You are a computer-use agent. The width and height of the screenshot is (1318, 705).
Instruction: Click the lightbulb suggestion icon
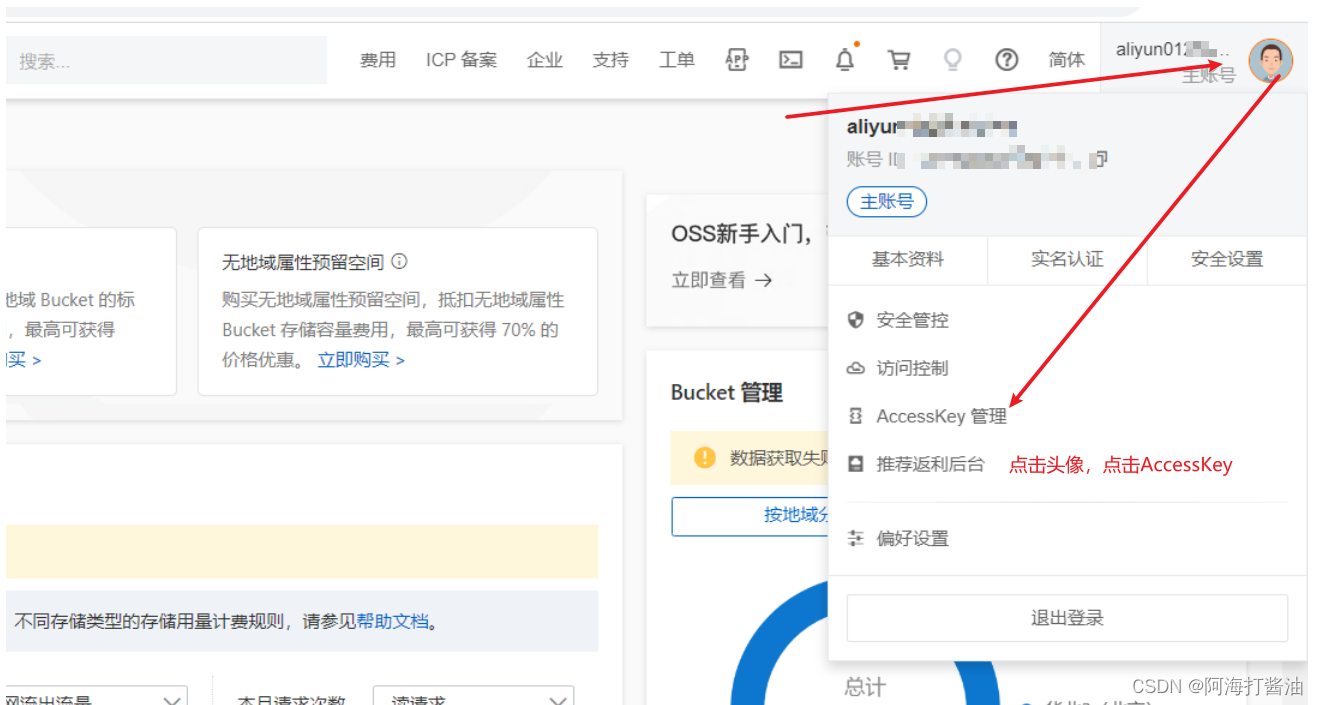(x=952, y=60)
